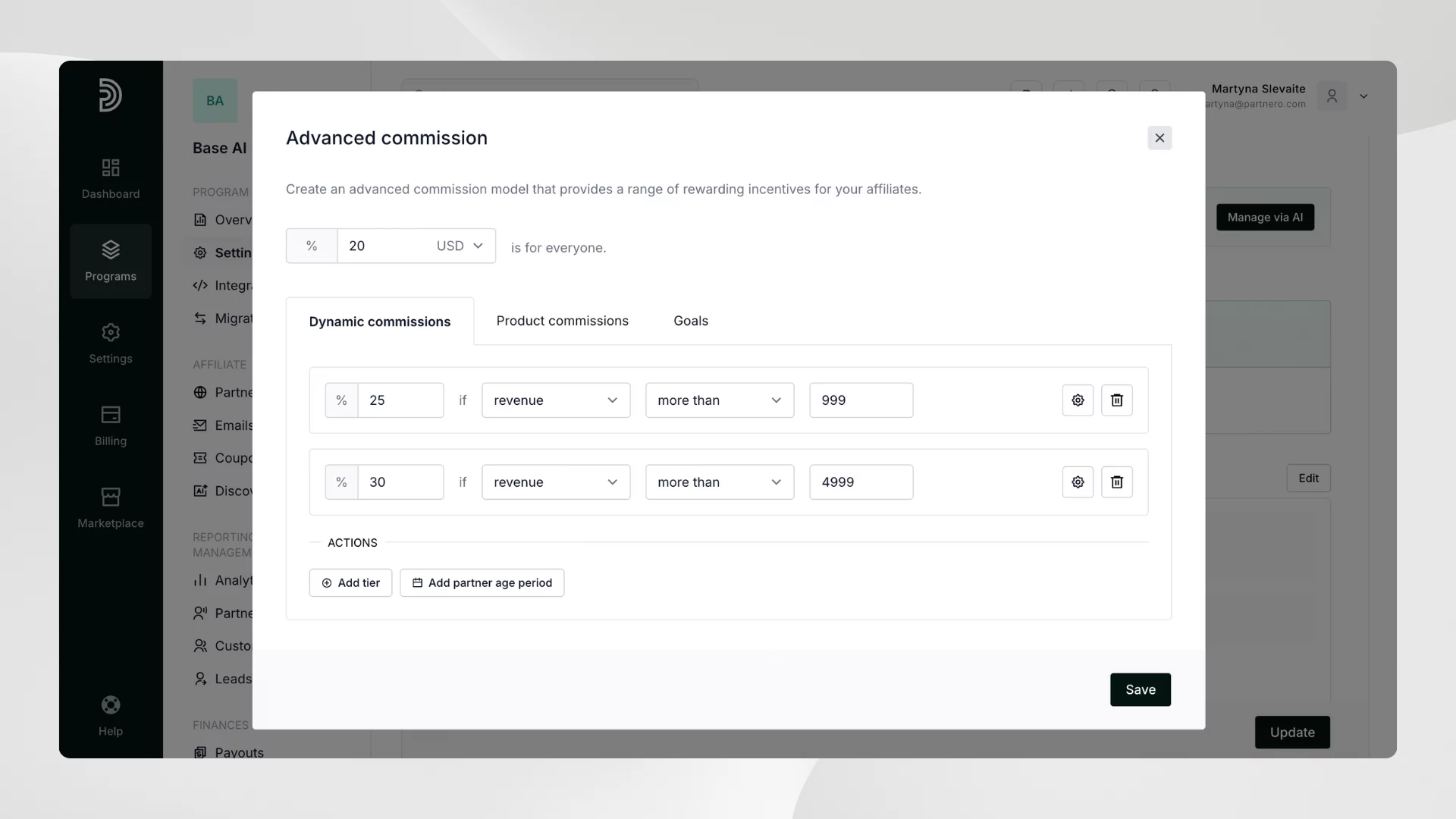Click the Add tier button
The height and width of the screenshot is (819, 1456).
tap(350, 583)
